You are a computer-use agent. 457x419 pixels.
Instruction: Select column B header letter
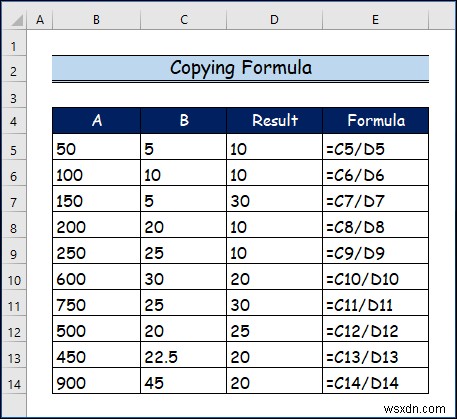tap(96, 20)
